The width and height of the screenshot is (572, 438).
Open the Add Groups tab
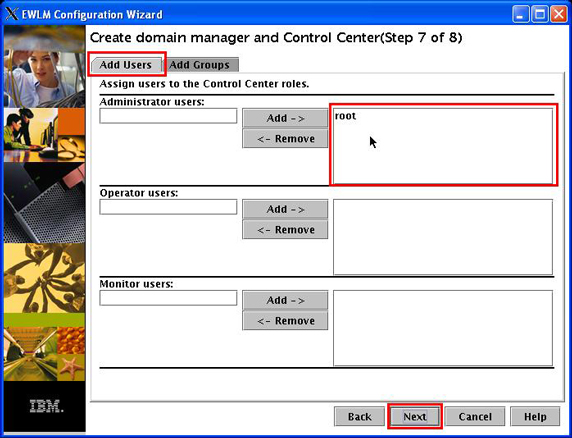coord(200,65)
